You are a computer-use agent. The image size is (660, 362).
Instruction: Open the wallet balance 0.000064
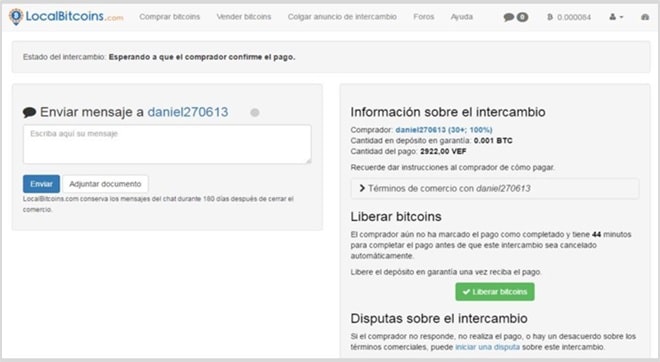tap(569, 17)
